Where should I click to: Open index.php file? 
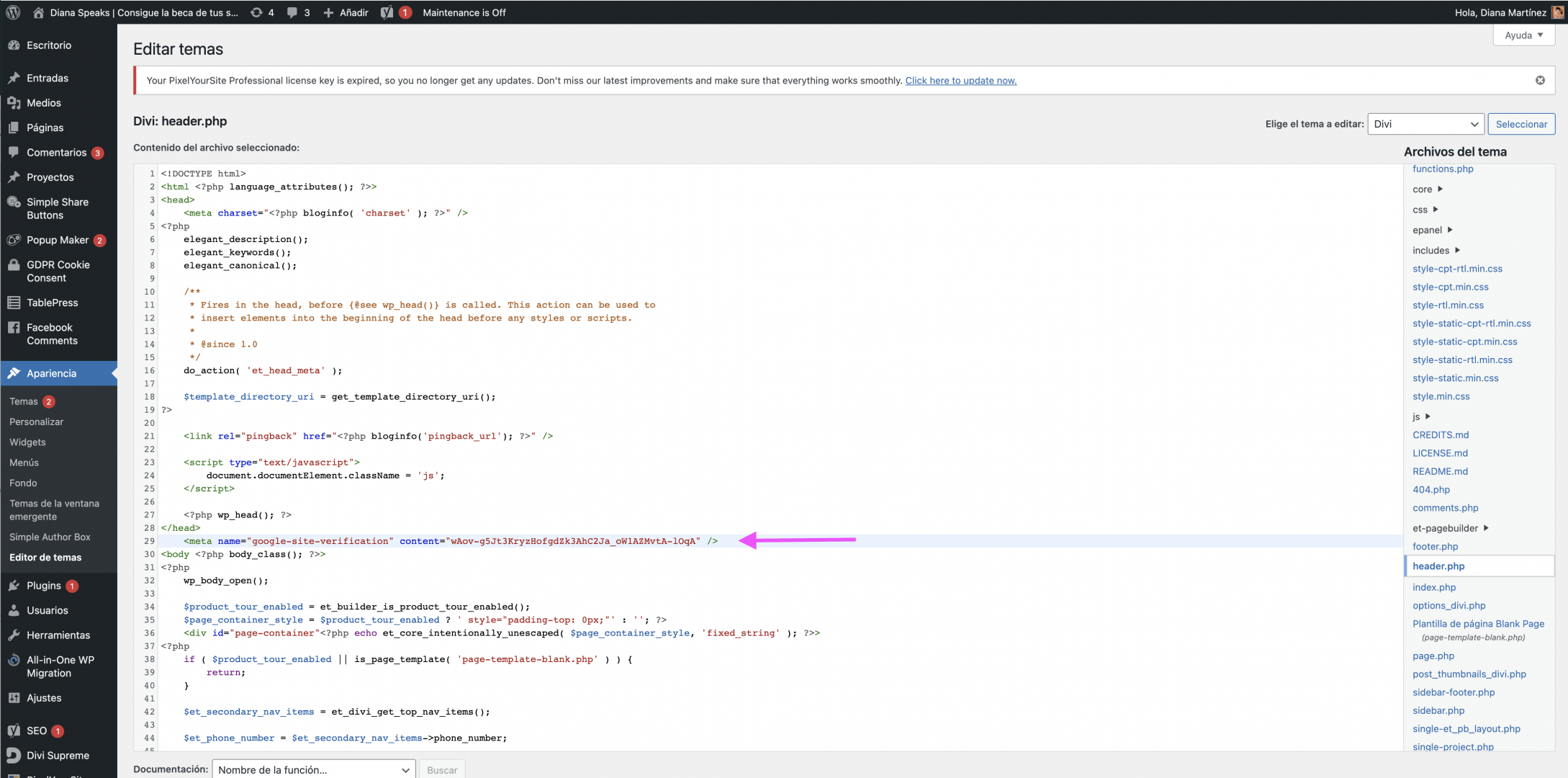pos(1434,587)
